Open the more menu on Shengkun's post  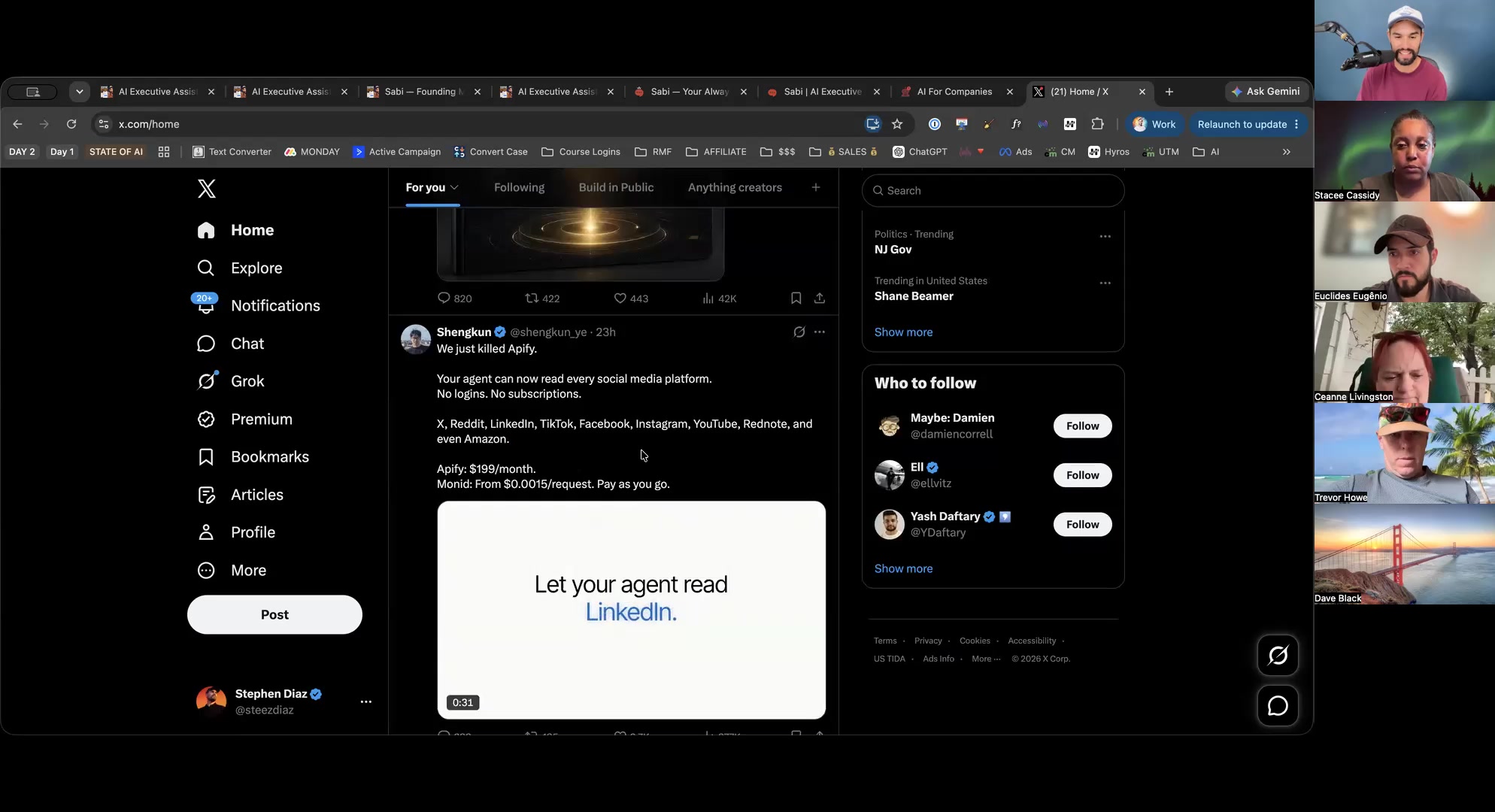820,332
